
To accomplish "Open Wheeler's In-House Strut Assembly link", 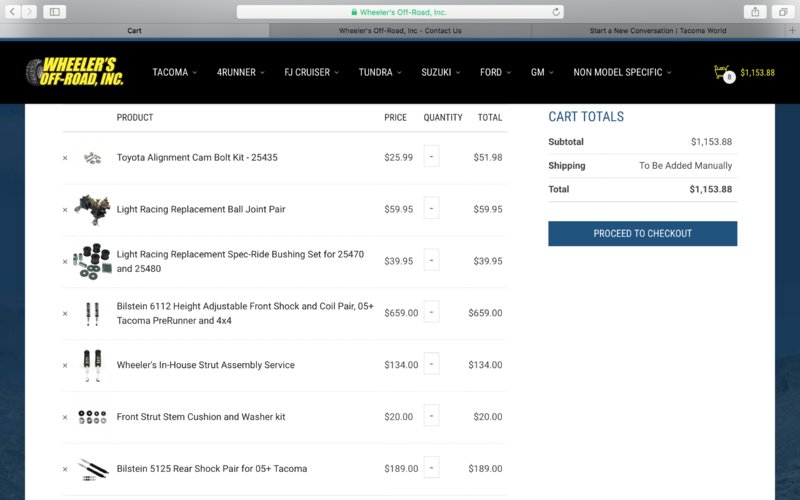I will (x=206, y=365).
